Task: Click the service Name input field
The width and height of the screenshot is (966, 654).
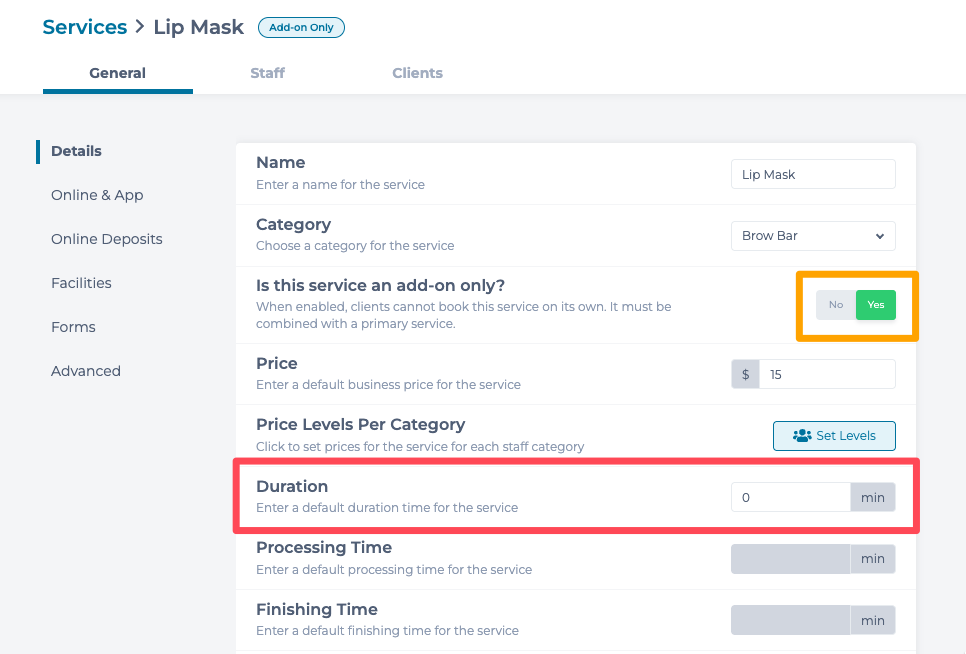Action: click(813, 174)
